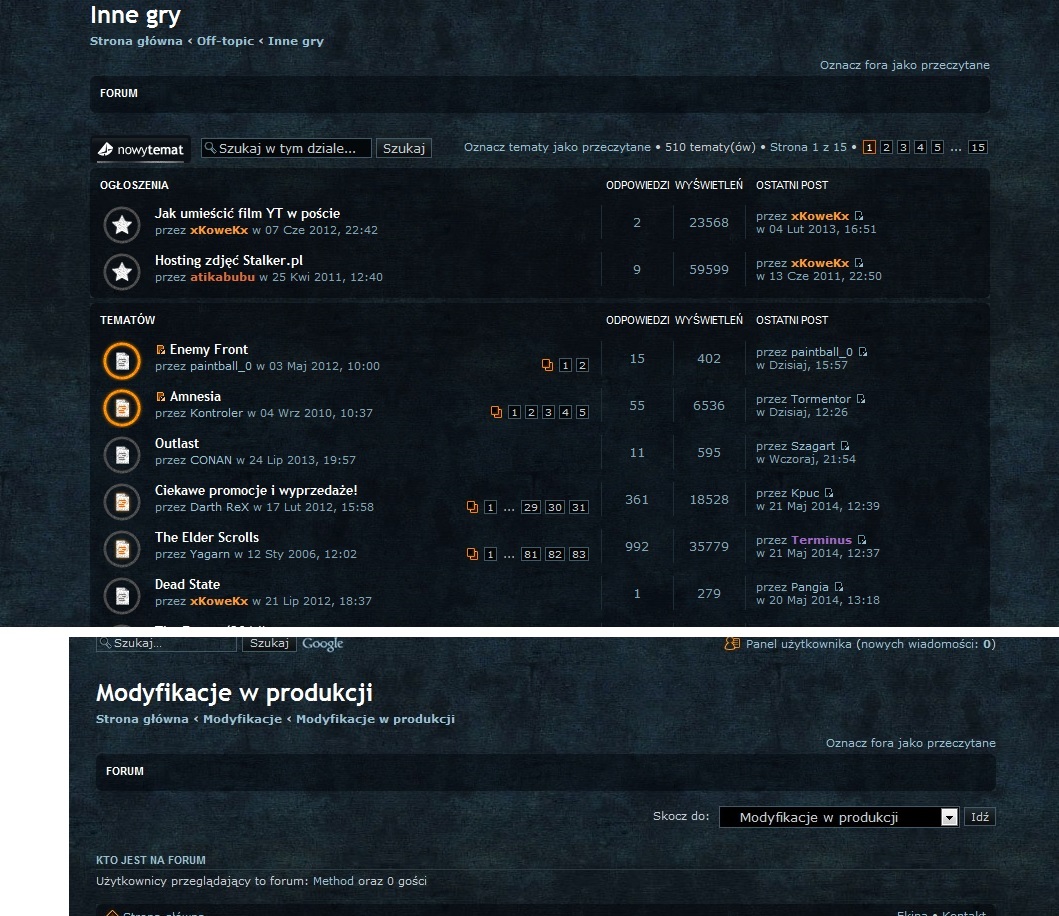Click Oznacz fora jako przeczytane in Modyfikacje page
This screenshot has width=1059, height=916.
pos(910,743)
